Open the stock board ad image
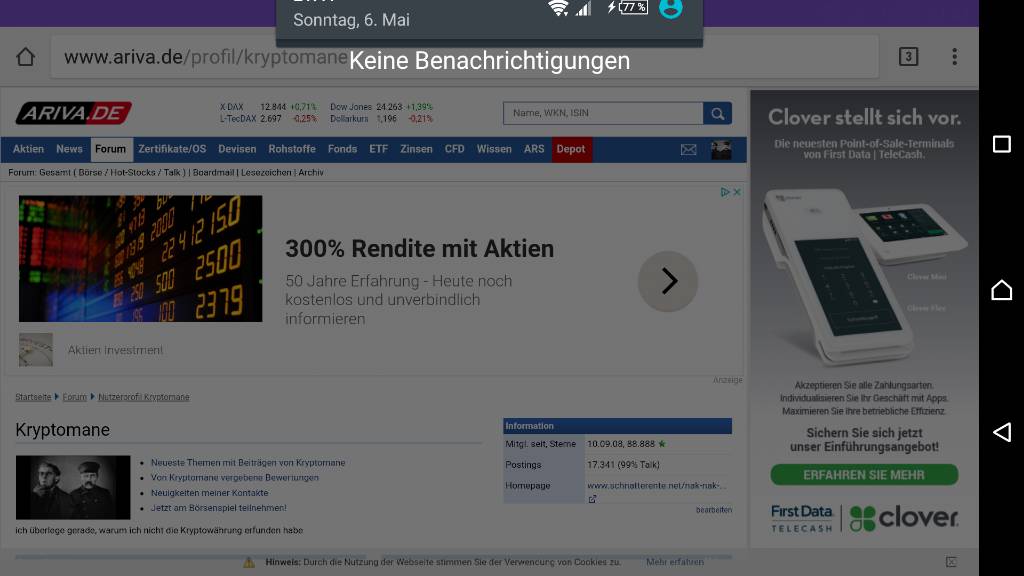 [140, 259]
